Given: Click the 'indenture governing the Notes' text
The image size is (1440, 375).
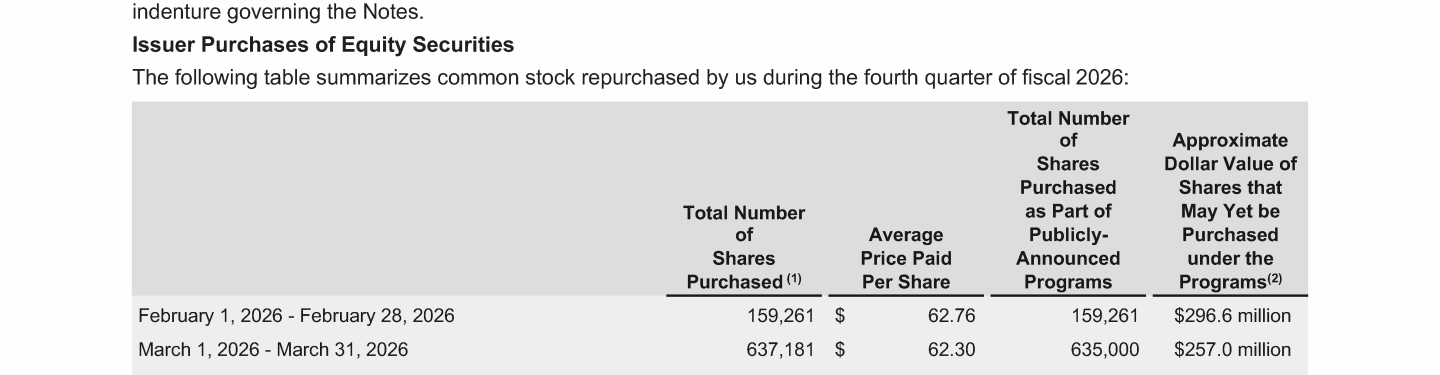Looking at the screenshot, I should pyautogui.click(x=278, y=13).
